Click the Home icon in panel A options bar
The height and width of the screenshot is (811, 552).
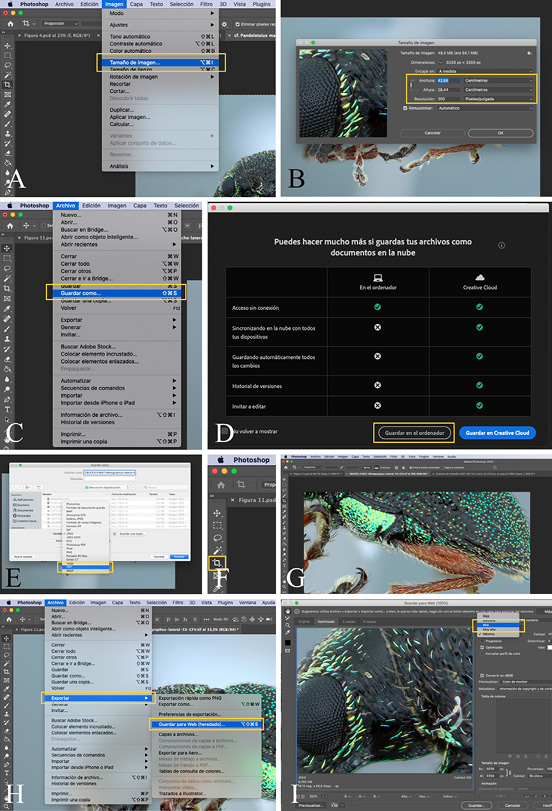10,24
